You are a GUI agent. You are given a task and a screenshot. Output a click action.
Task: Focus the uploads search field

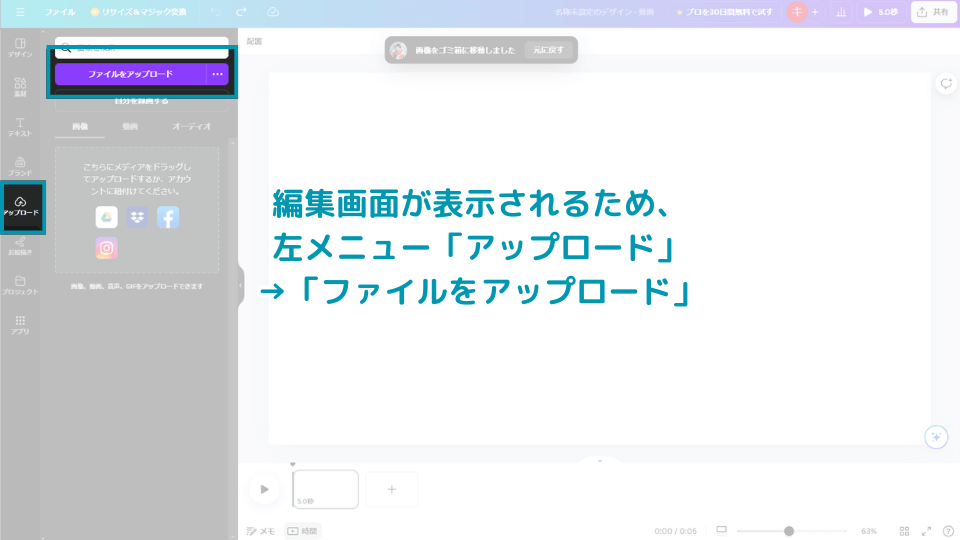[141, 48]
